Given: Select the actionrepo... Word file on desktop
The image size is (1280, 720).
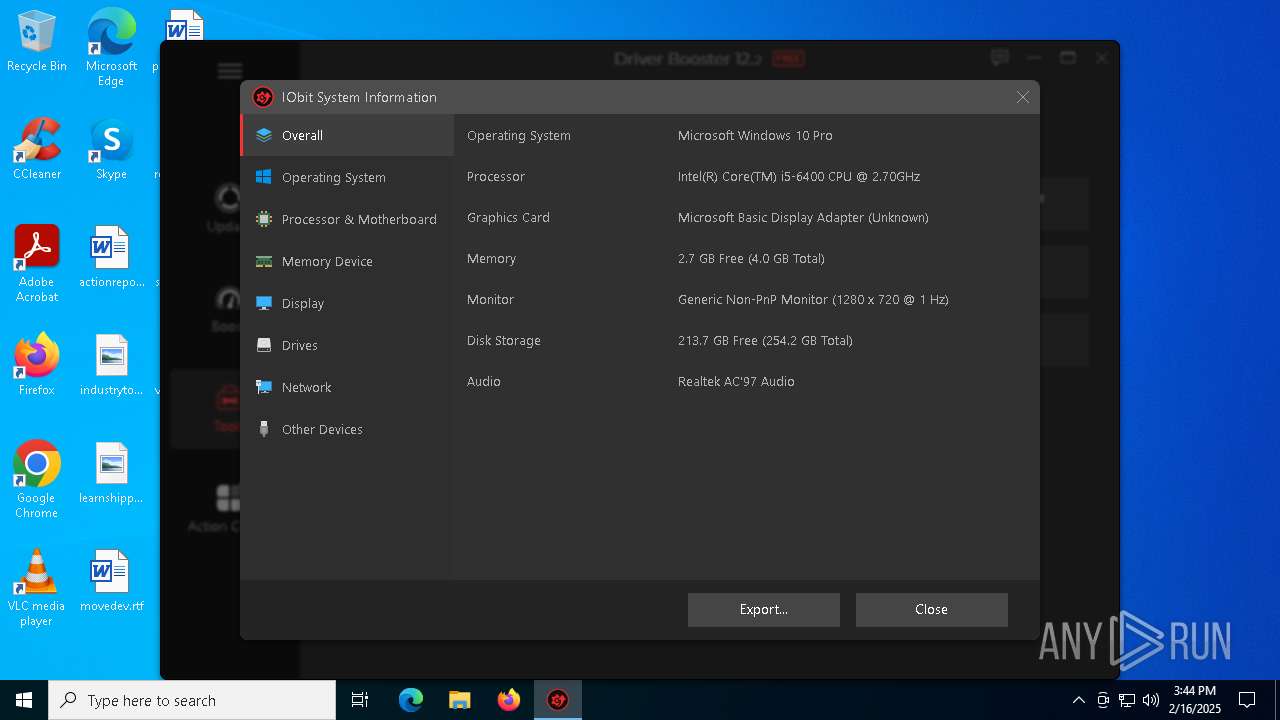Looking at the screenshot, I should [x=111, y=257].
